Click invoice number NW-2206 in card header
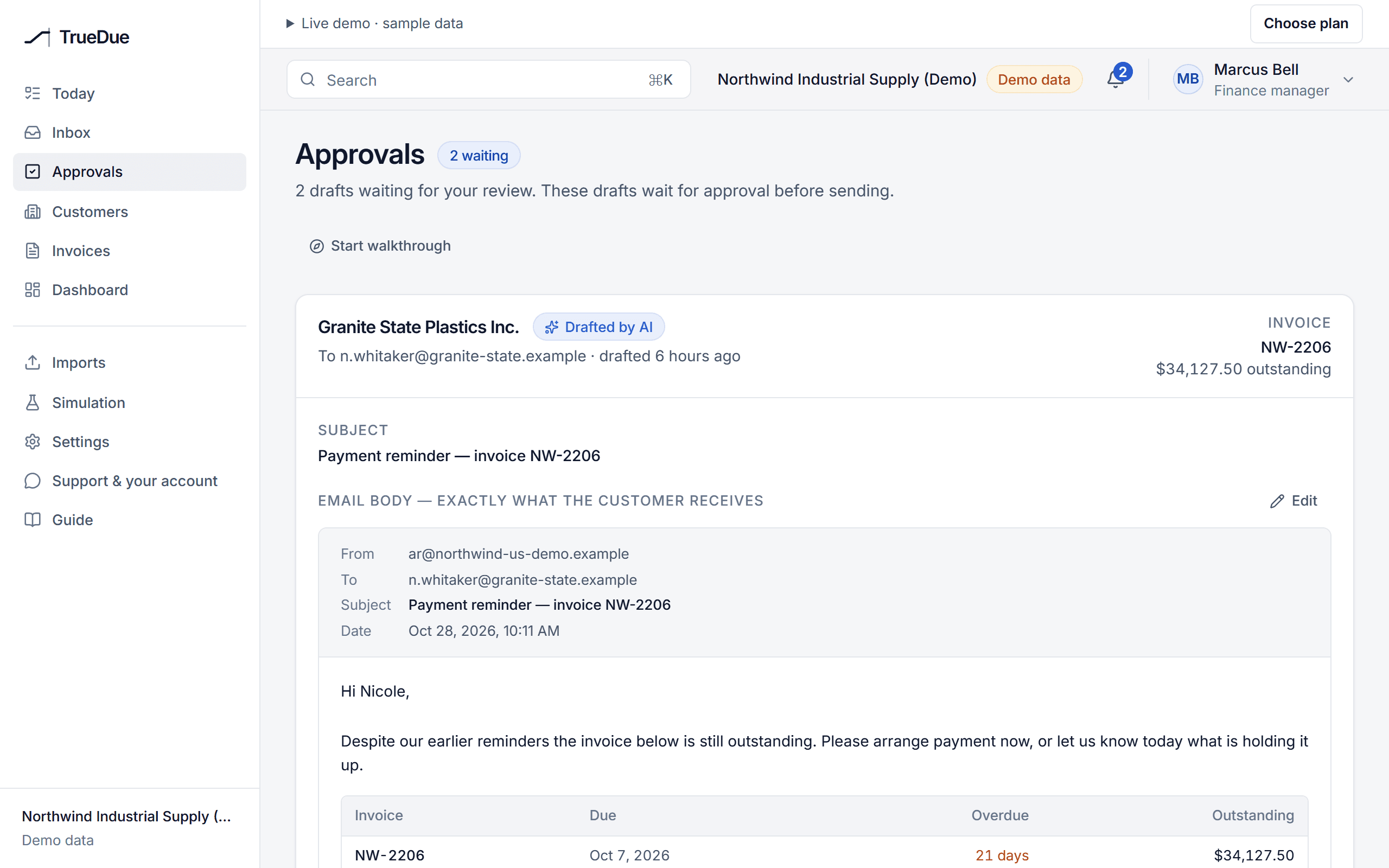Viewport: 1389px width, 868px height. [x=1296, y=347]
